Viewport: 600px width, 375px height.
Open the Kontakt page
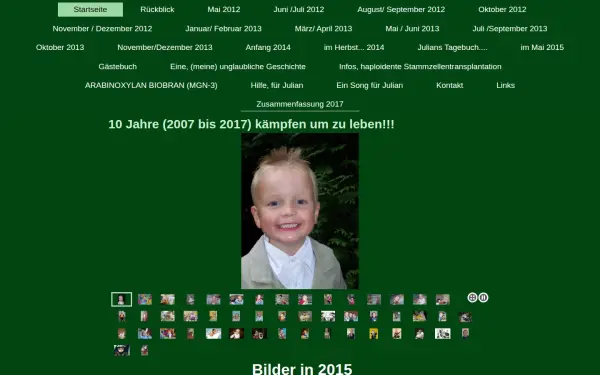tap(450, 85)
